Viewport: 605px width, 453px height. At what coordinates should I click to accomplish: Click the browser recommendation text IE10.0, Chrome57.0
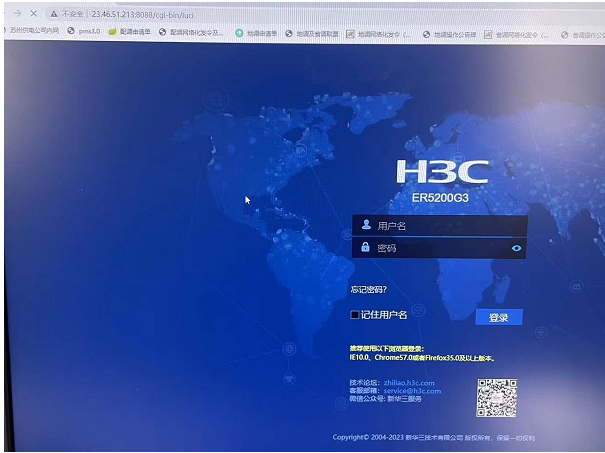[422, 358]
